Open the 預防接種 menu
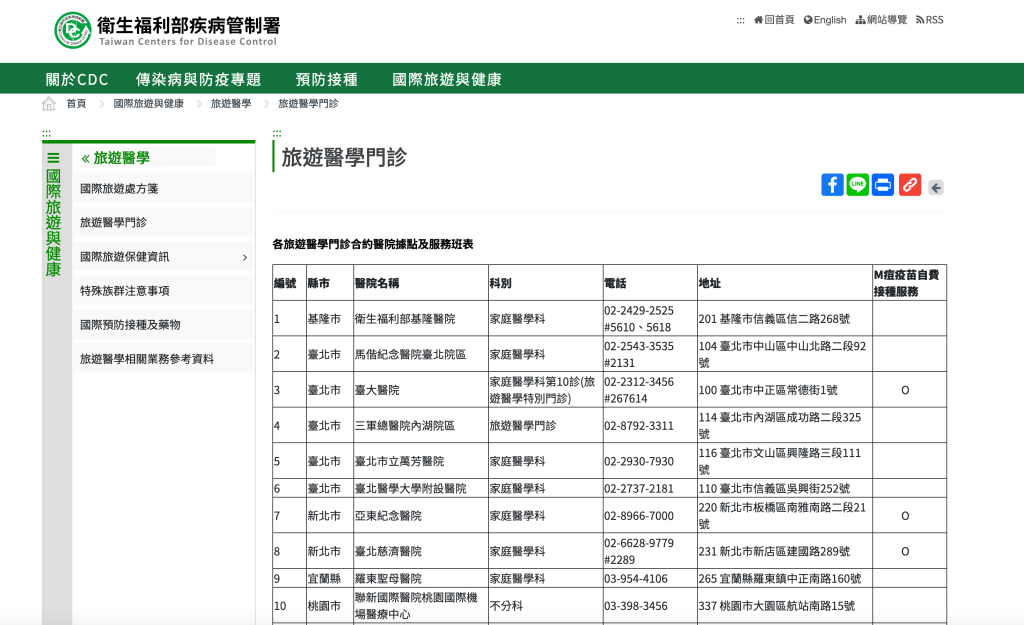 coord(327,80)
